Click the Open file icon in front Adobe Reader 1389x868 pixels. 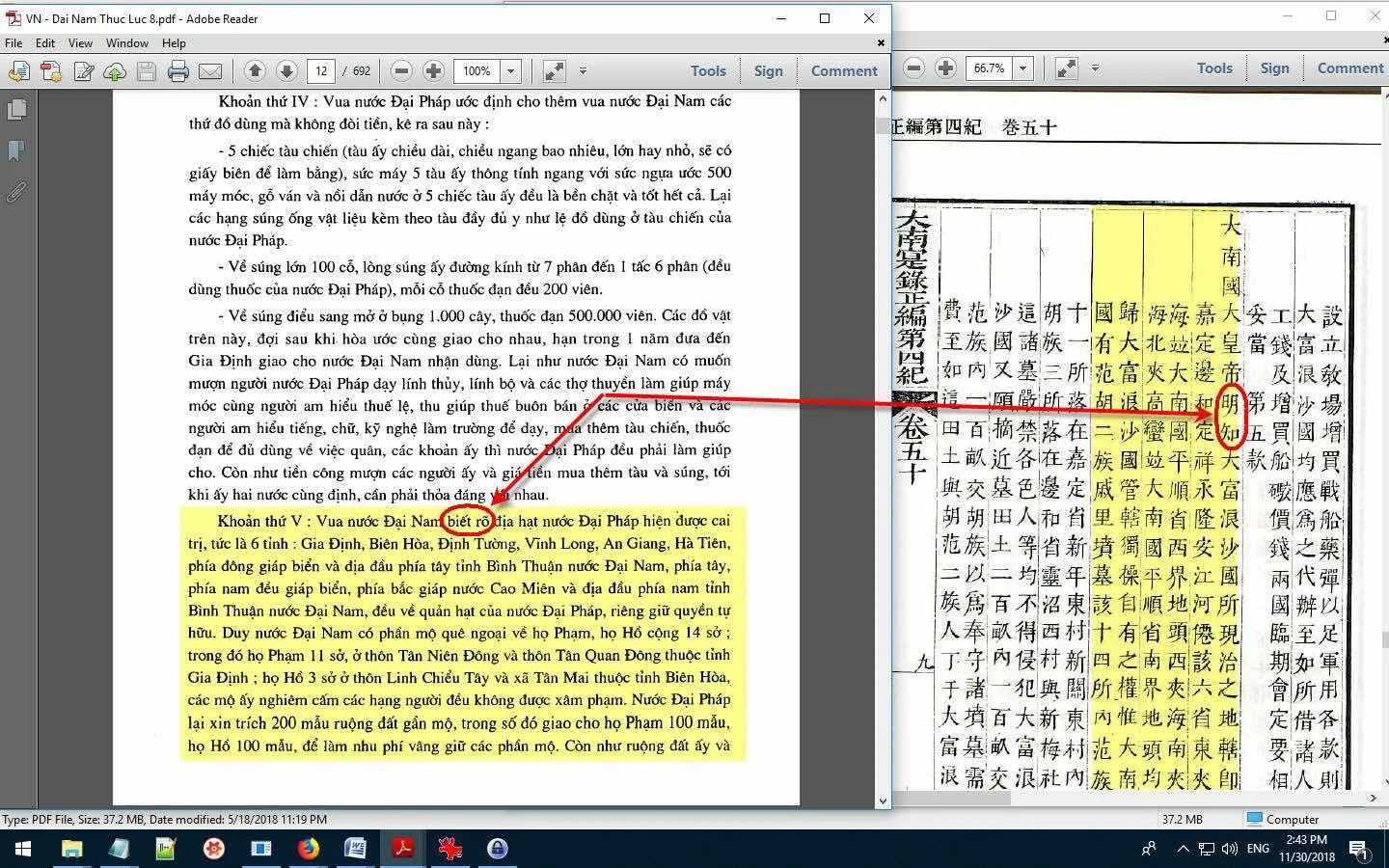coord(19,71)
